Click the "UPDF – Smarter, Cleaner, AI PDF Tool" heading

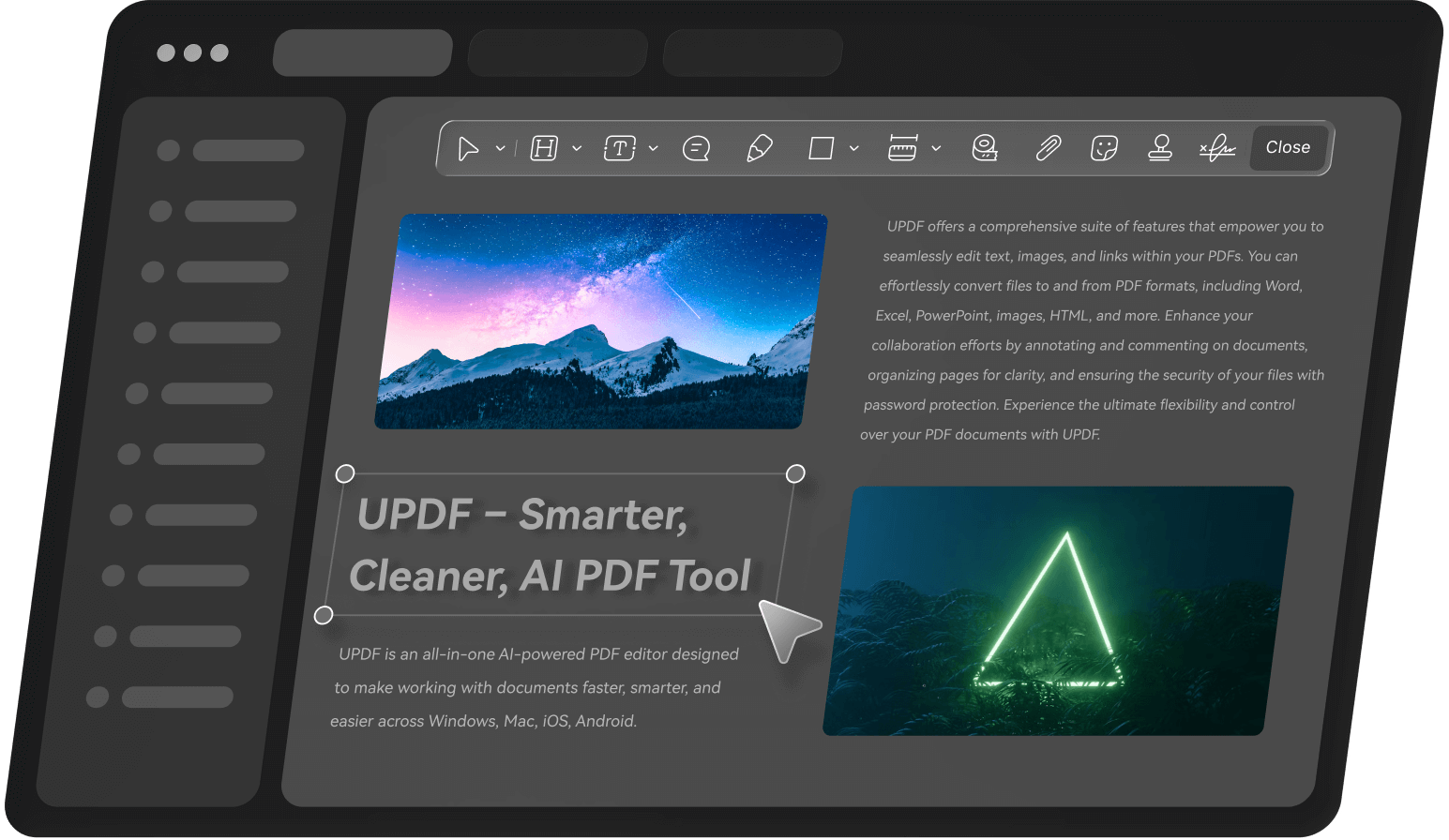(x=551, y=545)
